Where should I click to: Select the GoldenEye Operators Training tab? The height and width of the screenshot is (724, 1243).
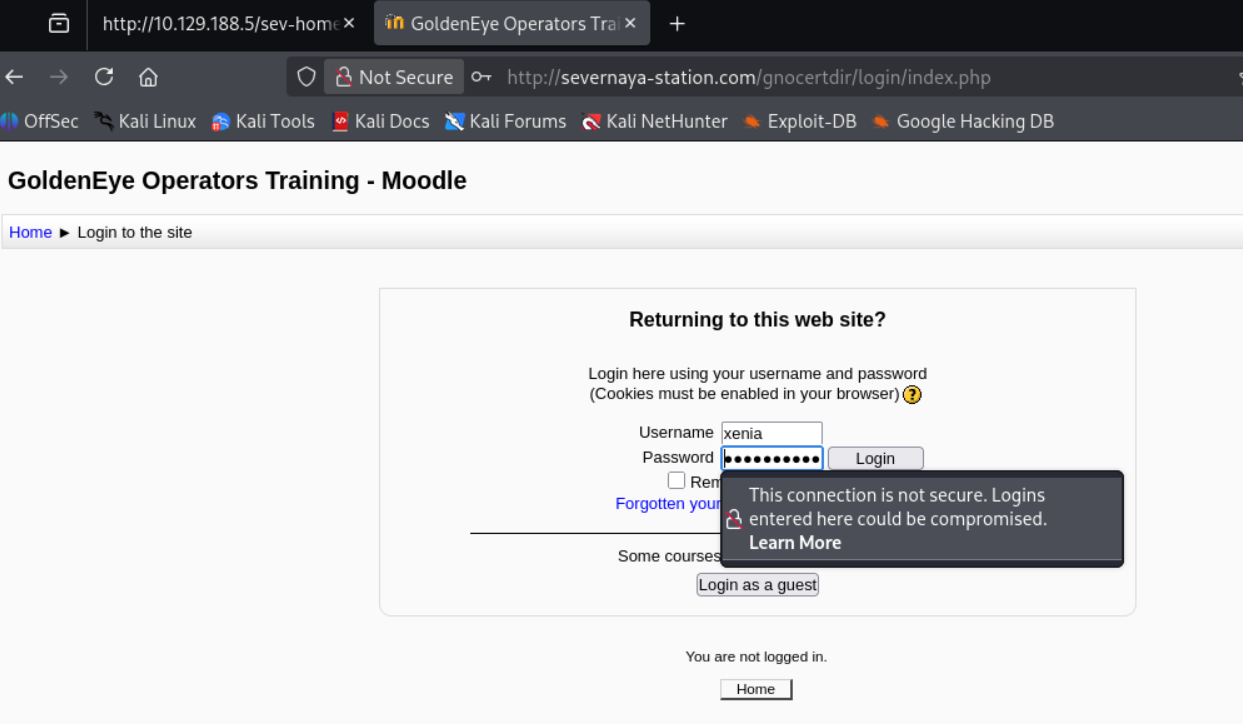pyautogui.click(x=512, y=23)
